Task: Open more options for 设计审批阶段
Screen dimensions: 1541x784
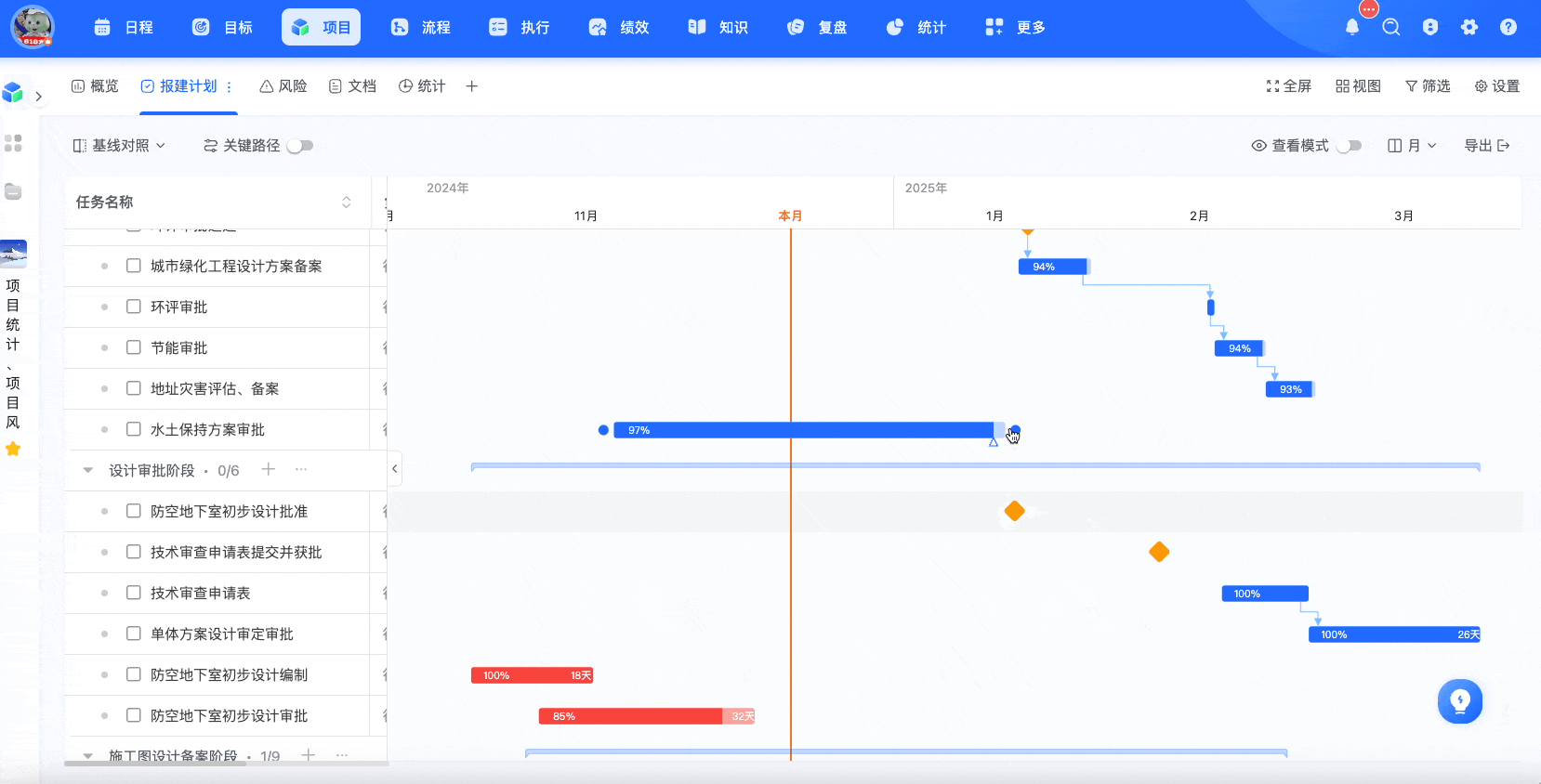Action: (301, 469)
